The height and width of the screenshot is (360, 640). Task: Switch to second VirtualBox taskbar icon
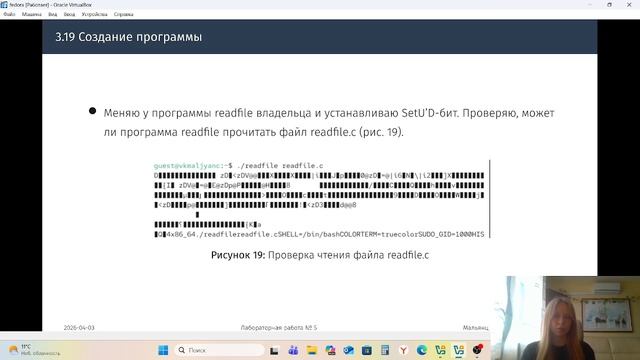458,350
